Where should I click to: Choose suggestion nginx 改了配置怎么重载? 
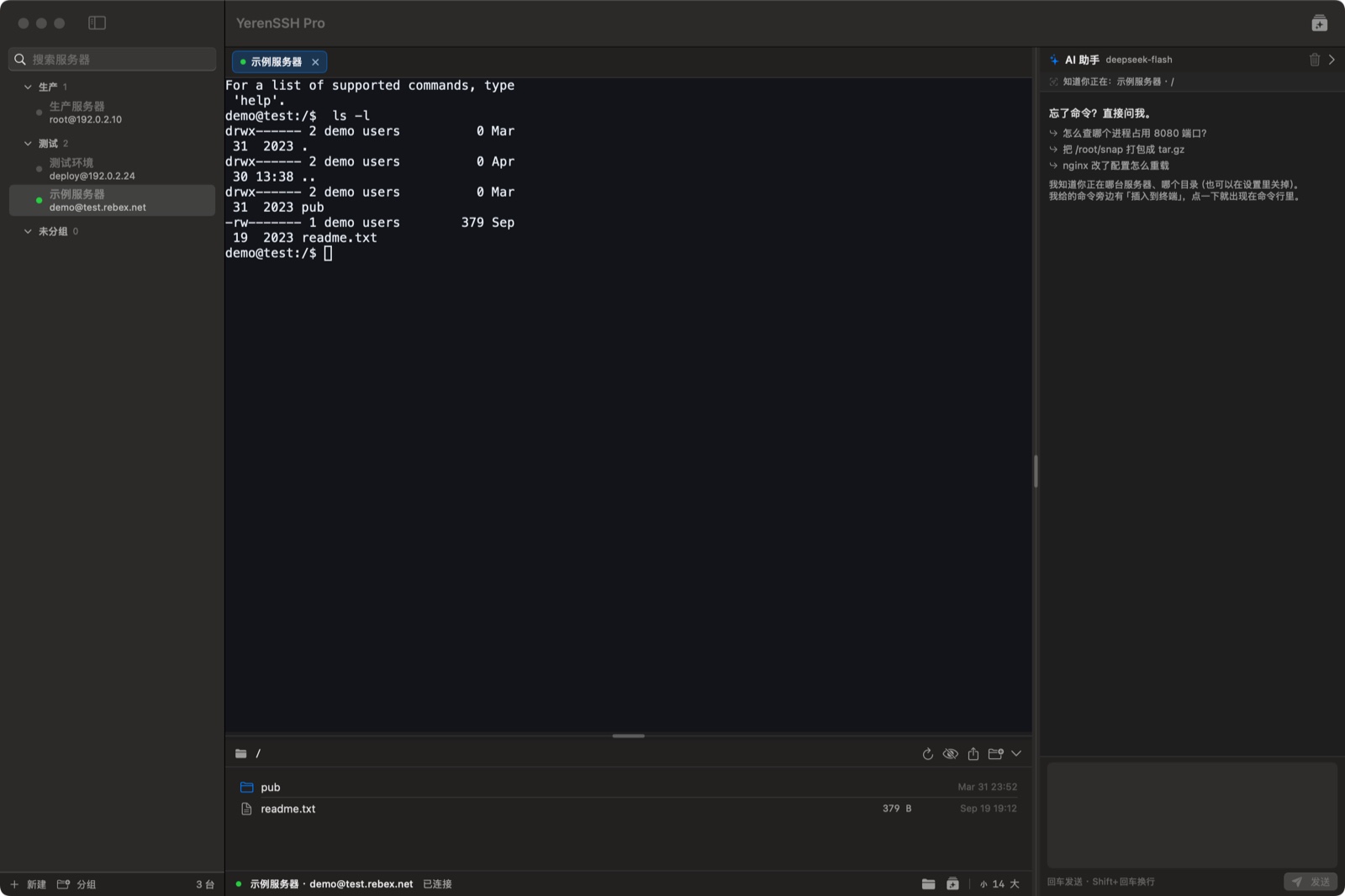[1116, 166]
